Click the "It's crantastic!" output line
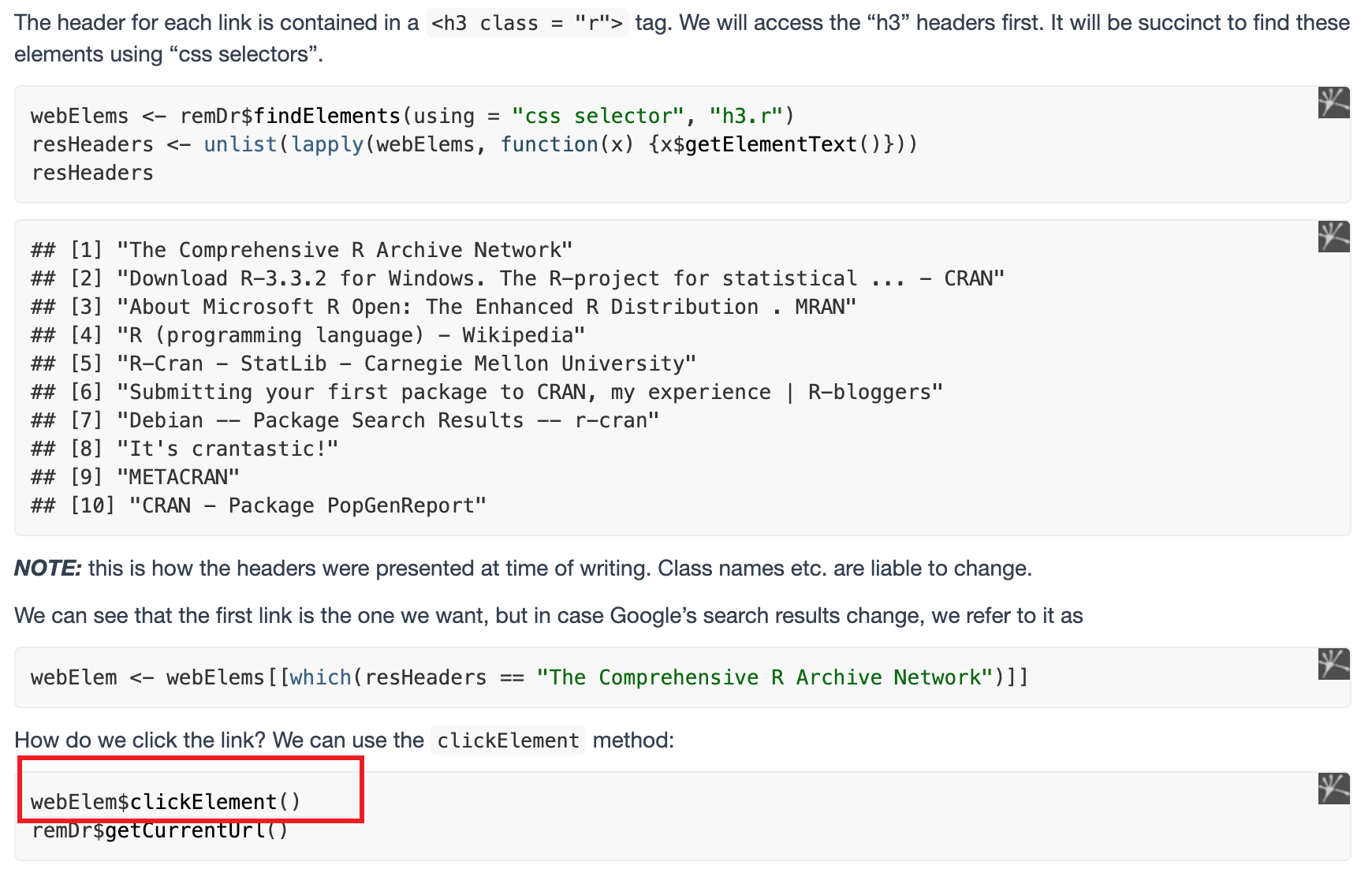 [185, 449]
